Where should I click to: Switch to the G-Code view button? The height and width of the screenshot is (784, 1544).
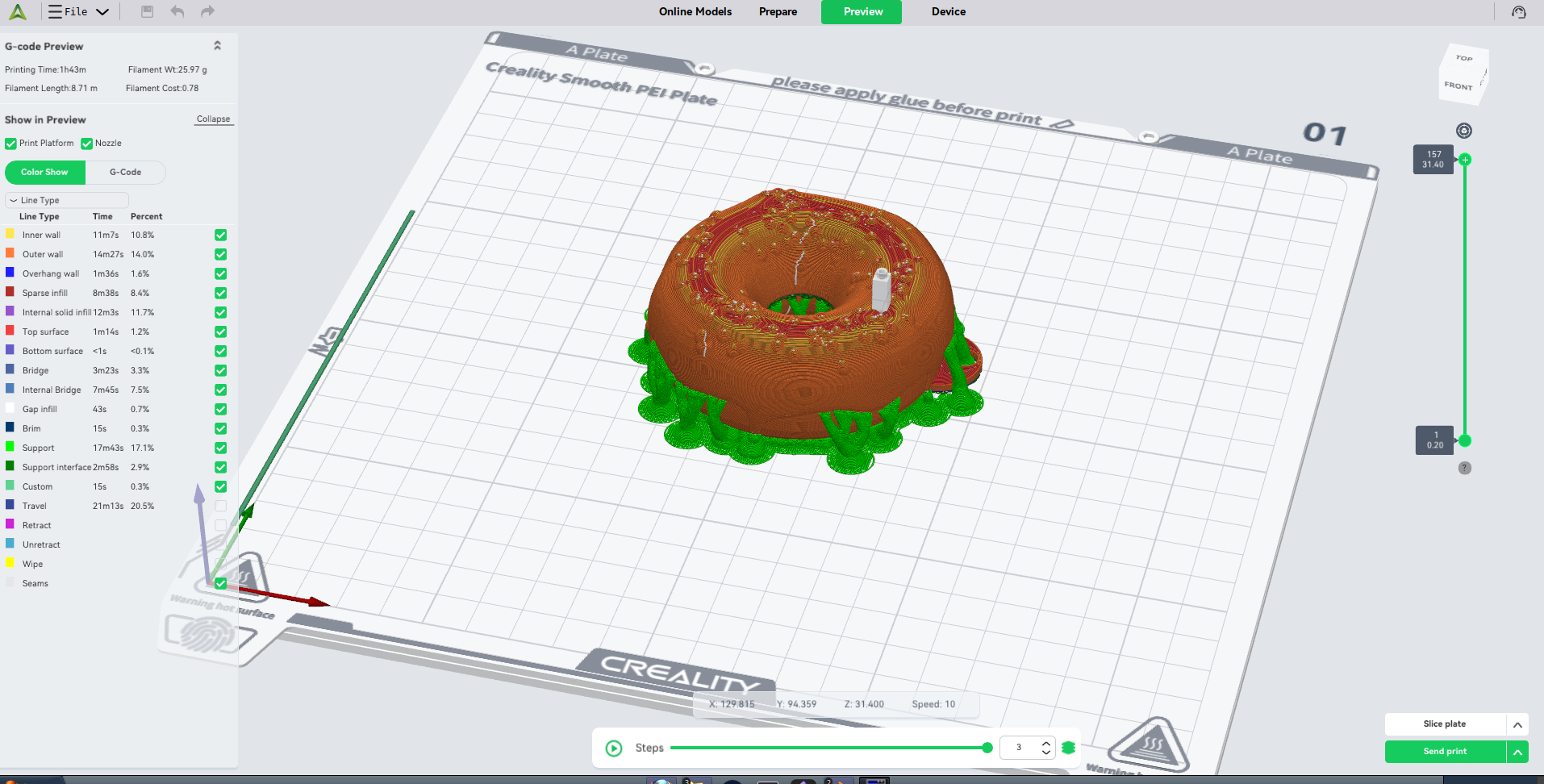point(125,172)
